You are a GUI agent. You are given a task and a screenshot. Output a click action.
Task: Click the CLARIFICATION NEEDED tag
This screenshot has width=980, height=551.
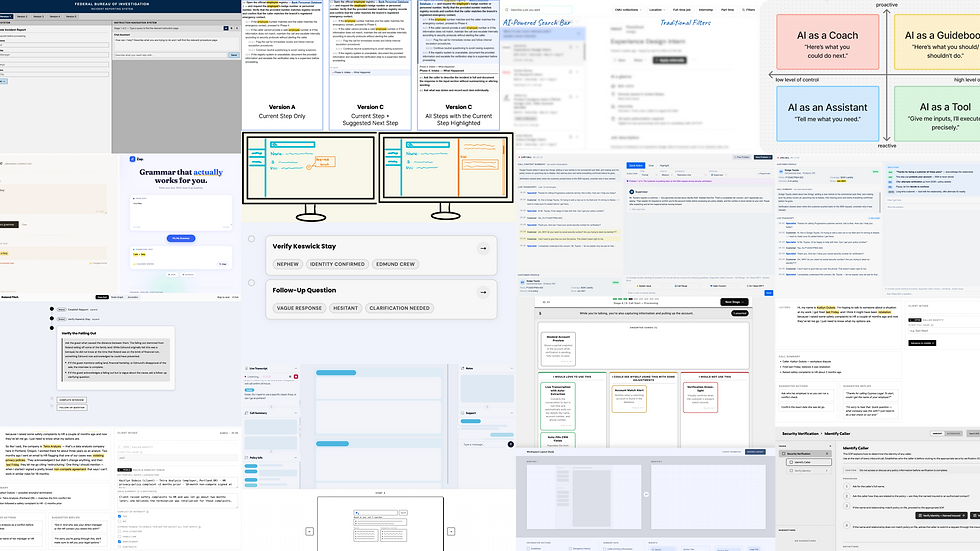pyautogui.click(x=399, y=308)
